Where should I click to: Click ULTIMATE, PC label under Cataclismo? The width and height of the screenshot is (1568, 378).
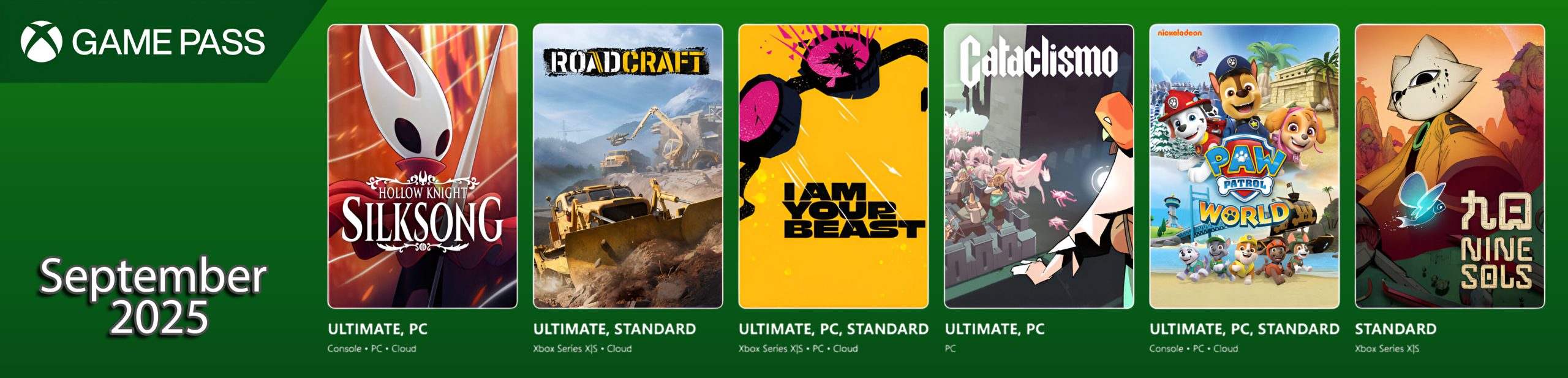[x=994, y=329]
